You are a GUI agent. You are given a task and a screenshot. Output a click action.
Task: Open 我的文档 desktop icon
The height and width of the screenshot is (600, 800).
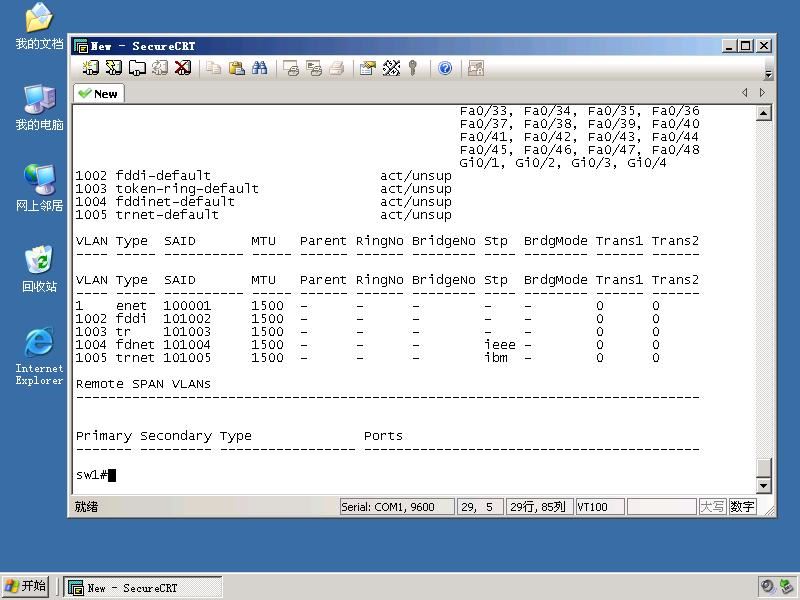(39, 27)
